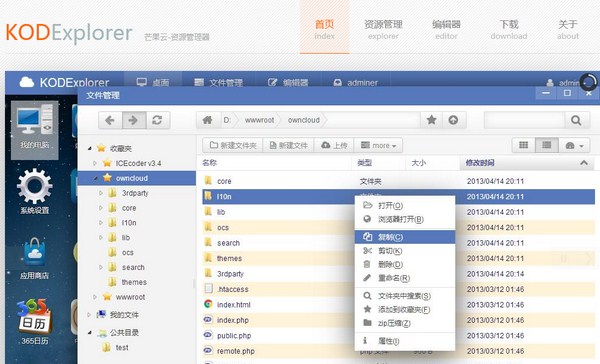Focus the file search input field
Screen dimensions: 600x364
pyautogui.click(x=524, y=121)
